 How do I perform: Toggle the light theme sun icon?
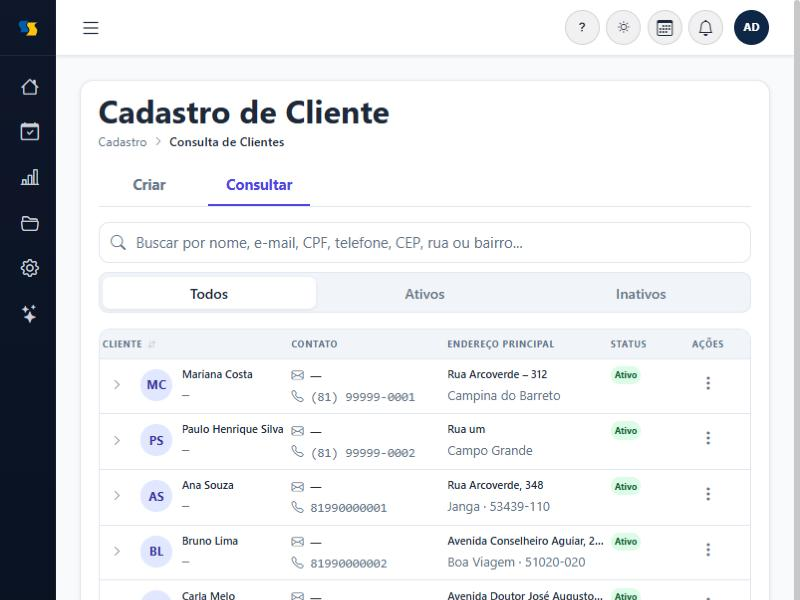coord(623,28)
